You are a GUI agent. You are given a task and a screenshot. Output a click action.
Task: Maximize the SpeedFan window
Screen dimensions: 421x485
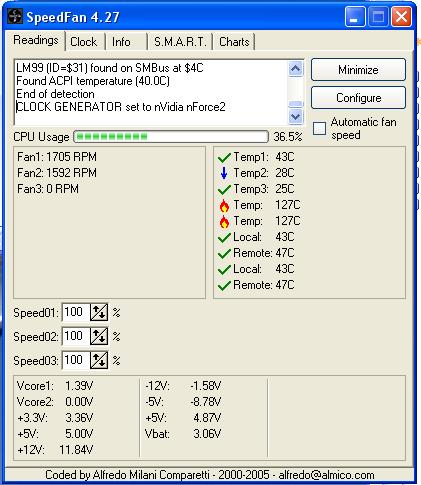pyautogui.click(x=378, y=17)
